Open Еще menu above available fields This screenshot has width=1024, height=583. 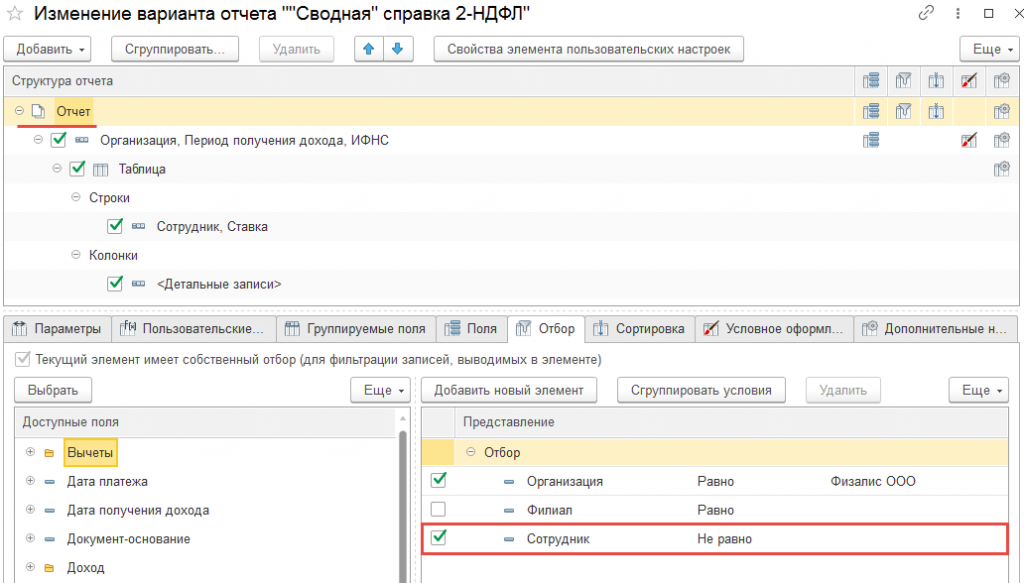click(380, 390)
